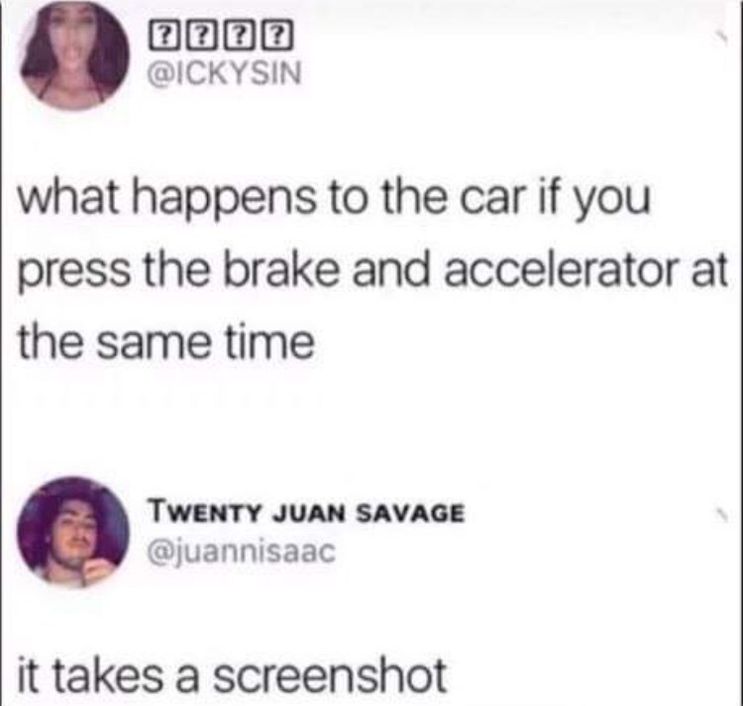The image size is (743, 706).
Task: Click the text 'the same time'
Action: (x=166, y=341)
